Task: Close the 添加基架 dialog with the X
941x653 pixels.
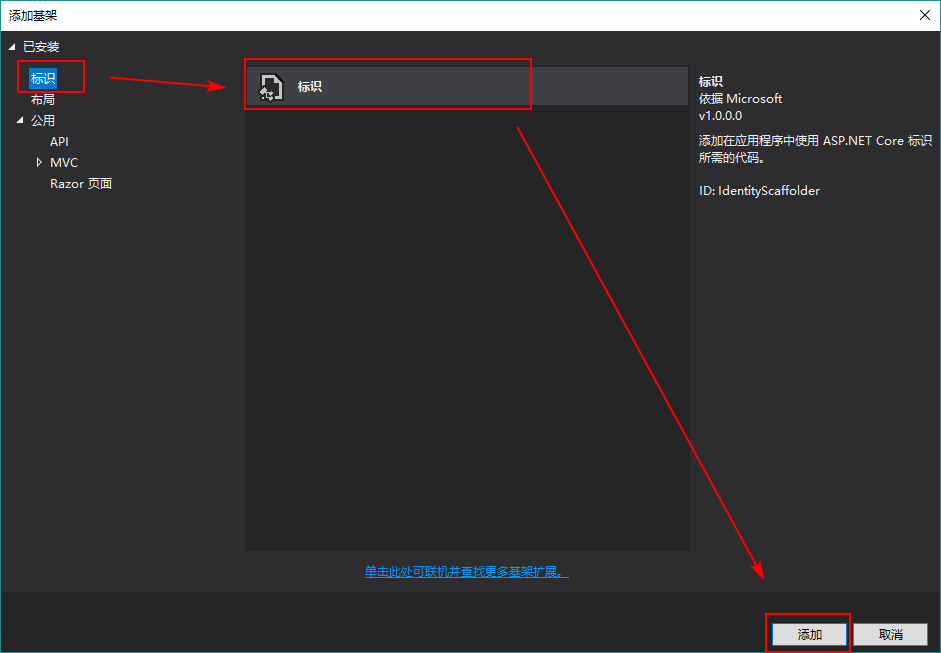Action: coord(926,15)
